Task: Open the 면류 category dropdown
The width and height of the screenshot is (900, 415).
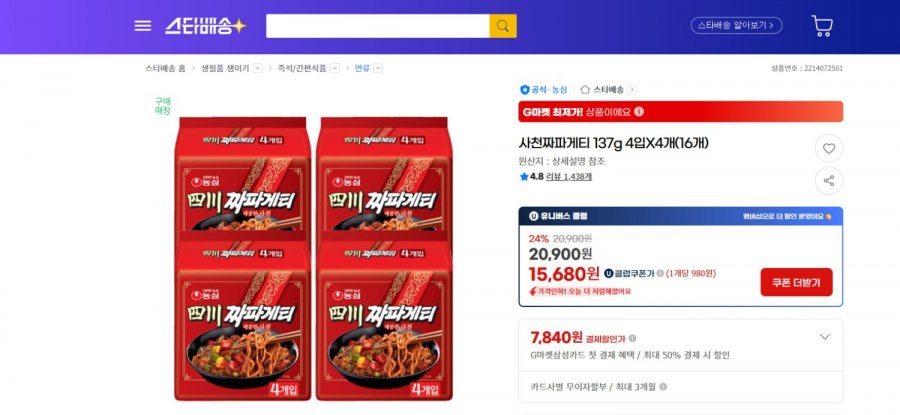Action: point(378,68)
